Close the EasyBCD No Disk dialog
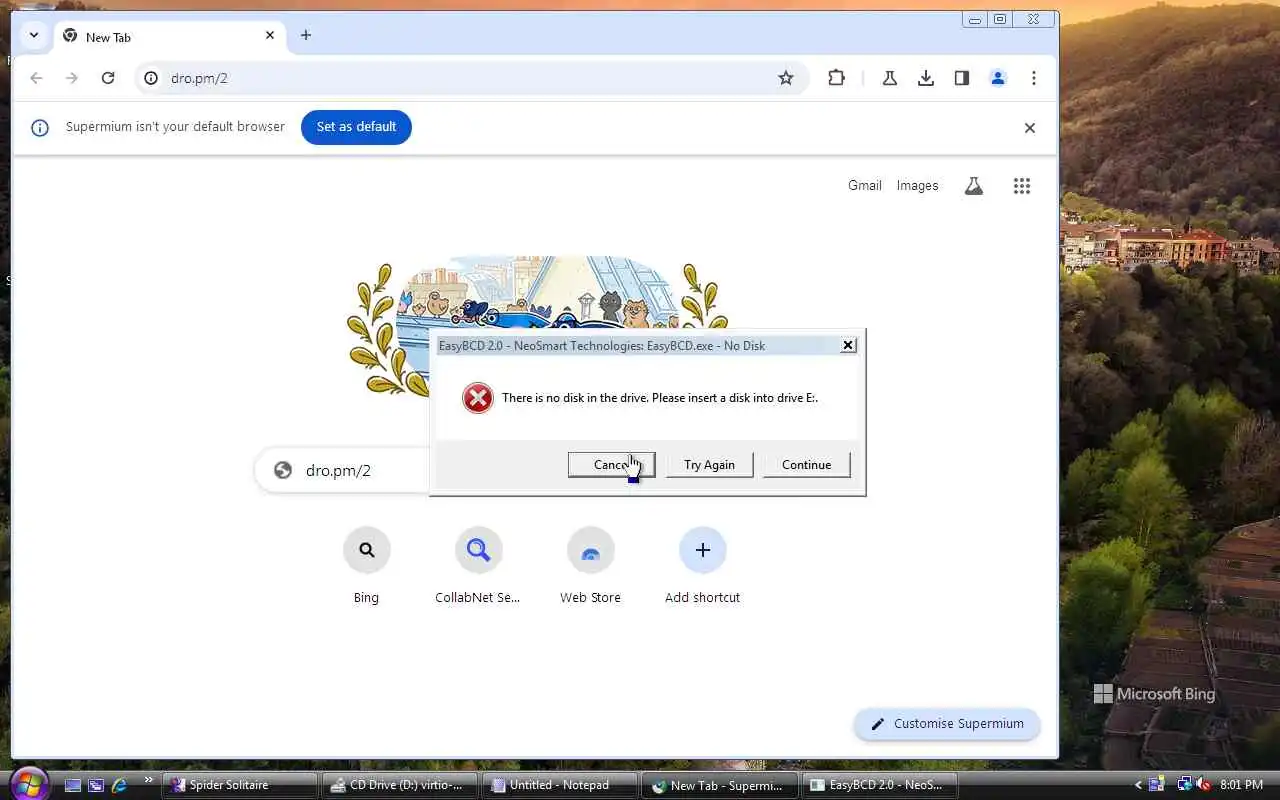This screenshot has width=1280, height=800. coord(848,345)
